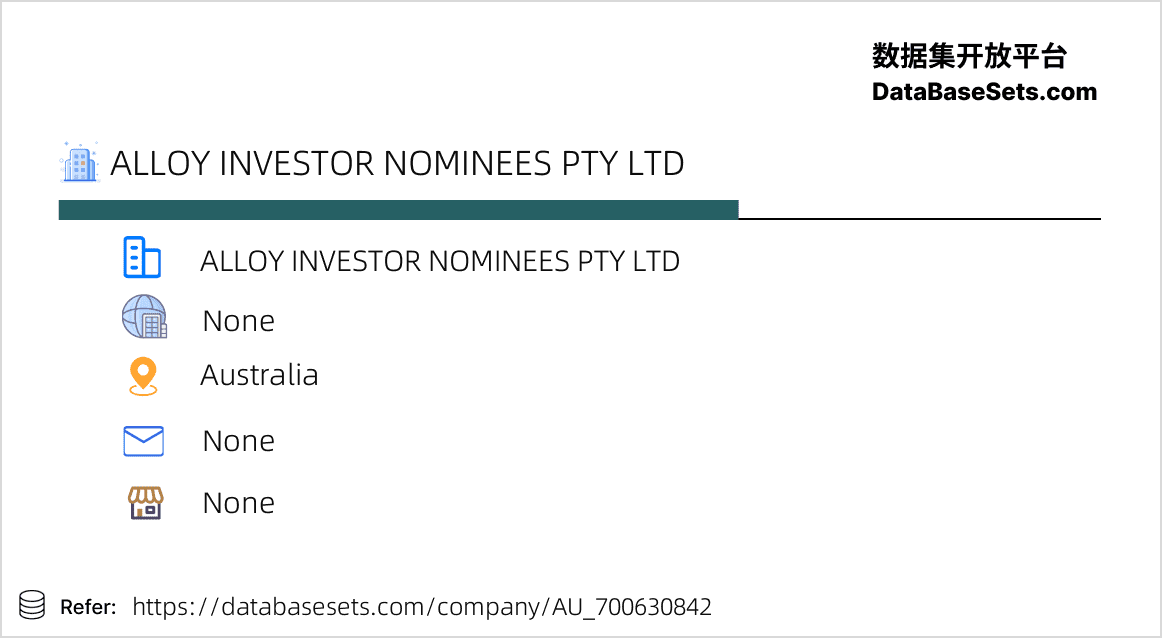Click the dark teal bar under the title

coord(399,210)
